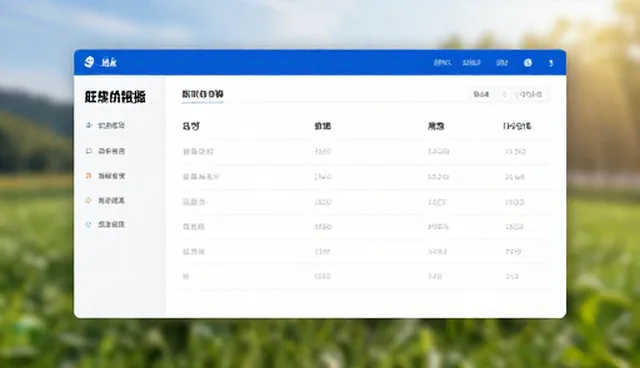
Task: Click the yellow icon in the sidebar
Action: coord(89,200)
